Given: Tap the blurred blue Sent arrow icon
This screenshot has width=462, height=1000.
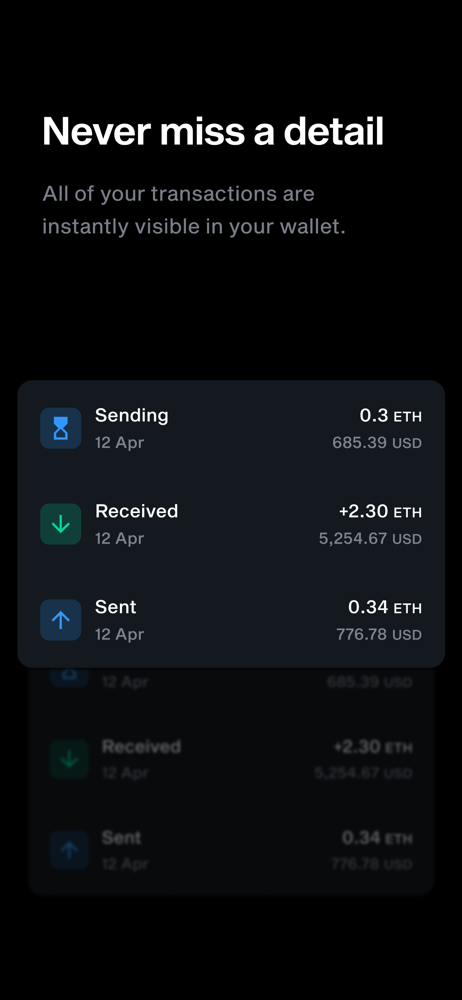Looking at the screenshot, I should click(69, 849).
